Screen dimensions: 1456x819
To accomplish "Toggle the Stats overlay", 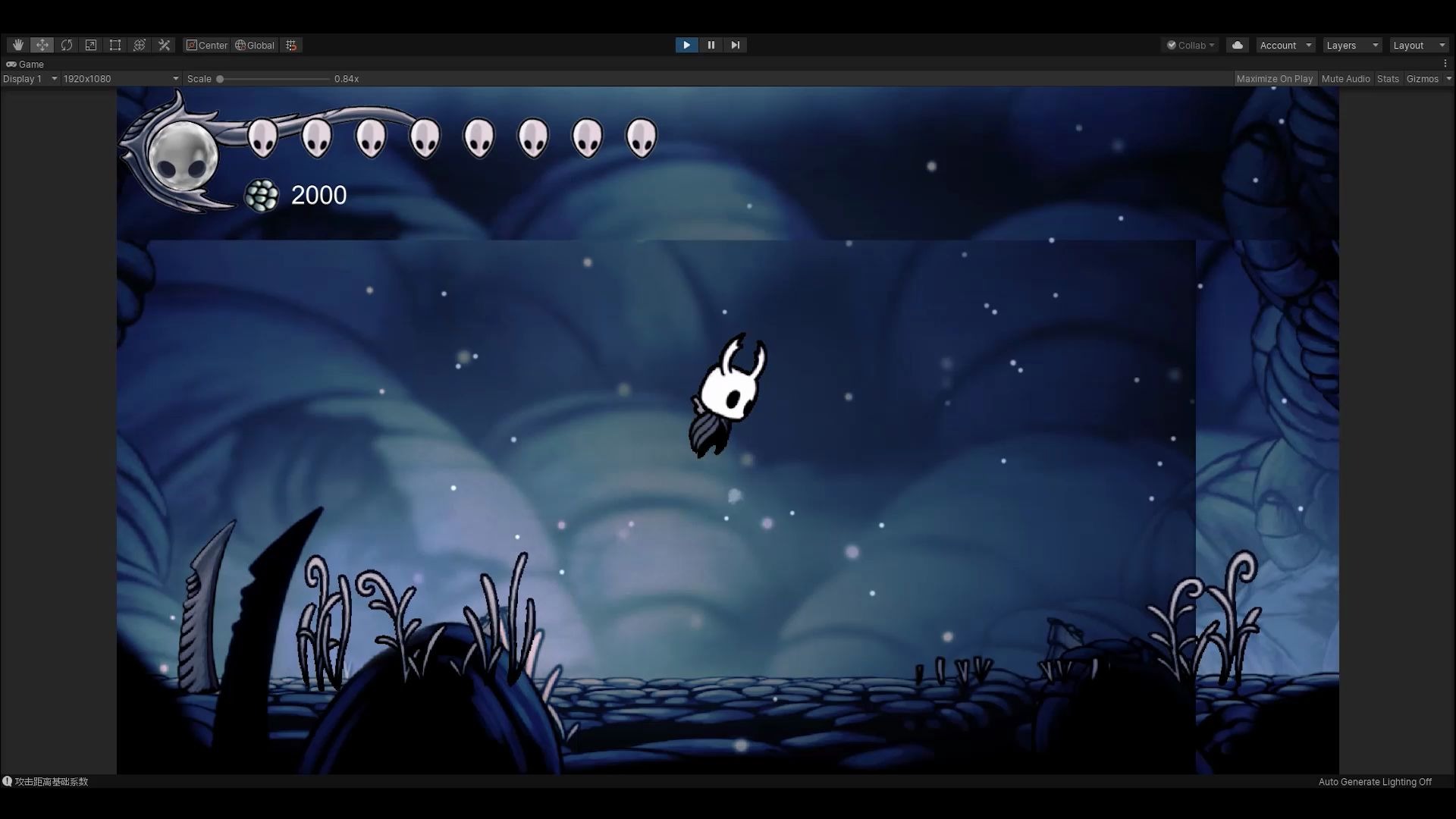I will coord(1388,78).
